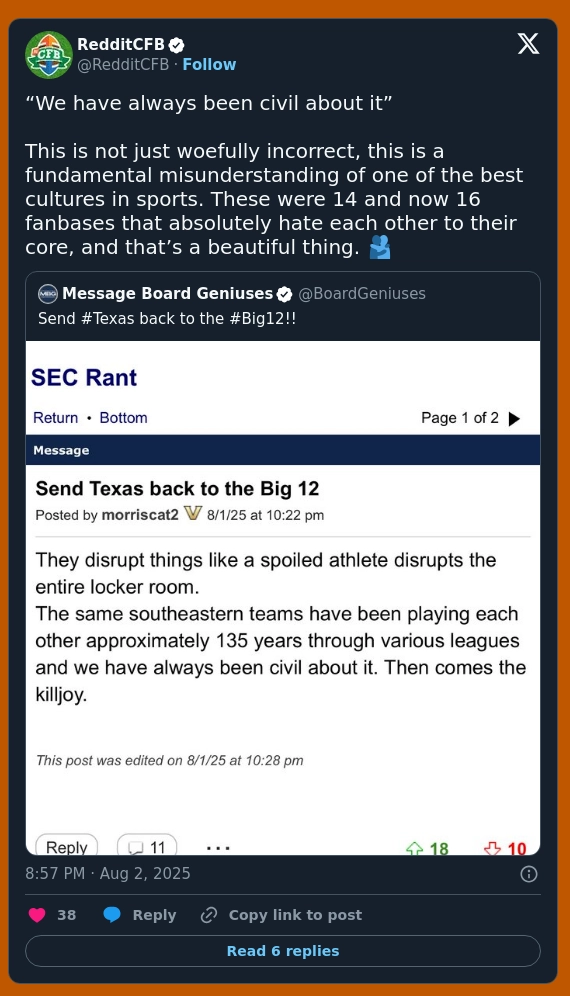This screenshot has width=570, height=996.
Task: Open the info icon beside the timestamp
Action: 529,874
